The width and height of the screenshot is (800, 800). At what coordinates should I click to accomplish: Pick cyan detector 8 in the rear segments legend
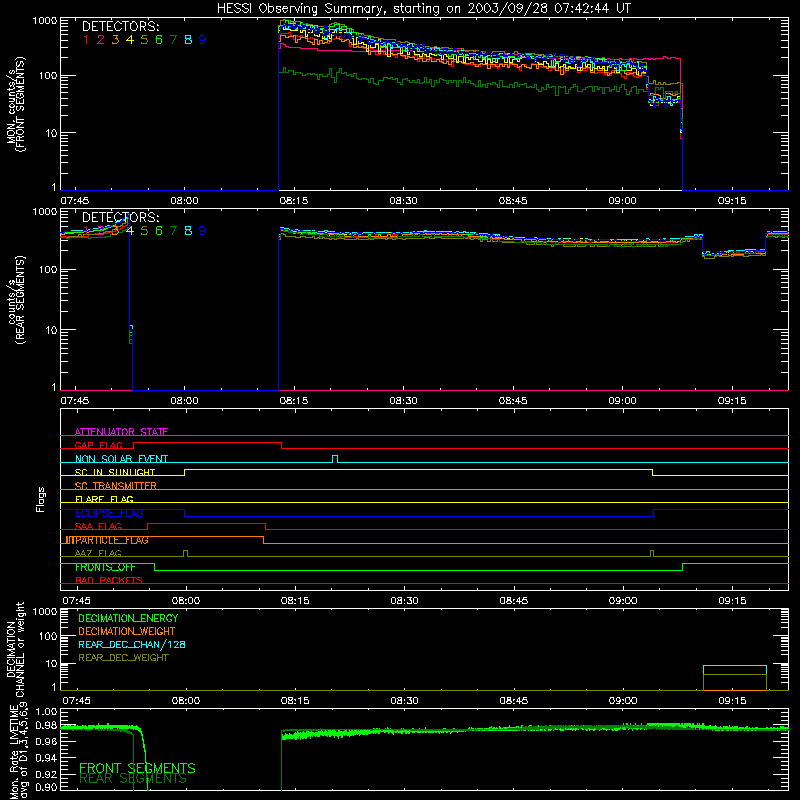click(x=188, y=231)
